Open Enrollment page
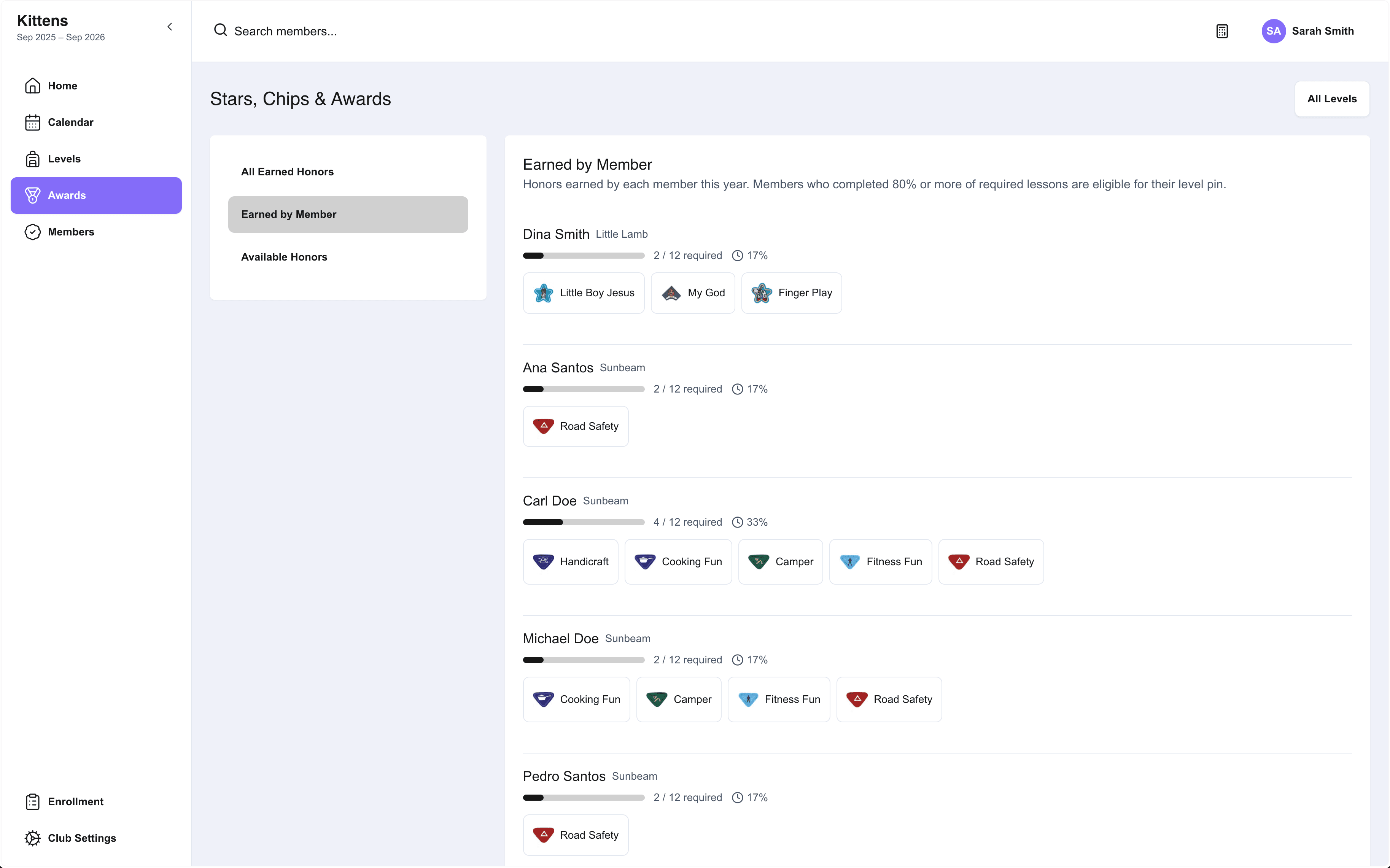Image resolution: width=1390 pixels, height=868 pixels. (96, 801)
